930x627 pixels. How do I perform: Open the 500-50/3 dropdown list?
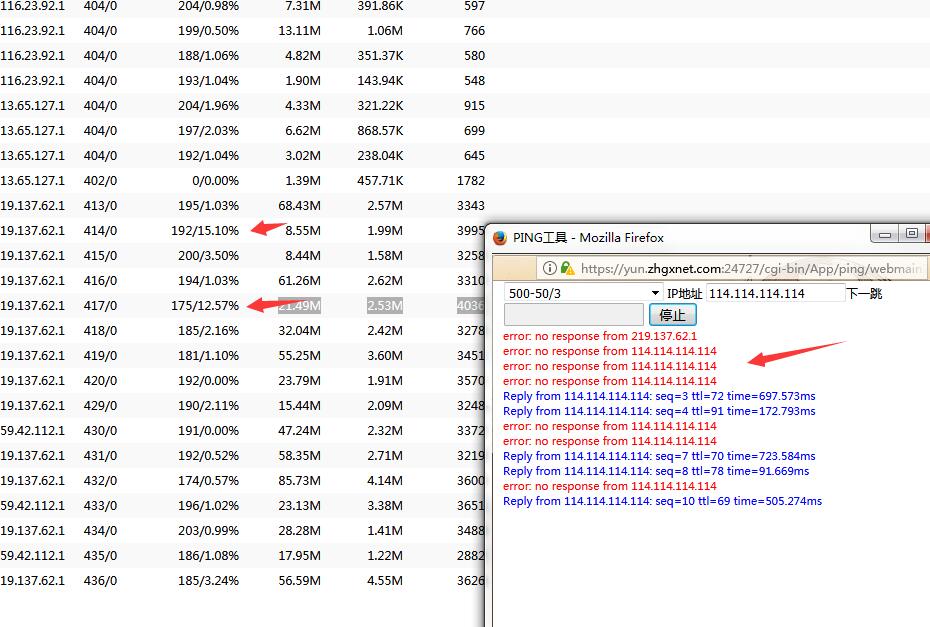[582, 293]
